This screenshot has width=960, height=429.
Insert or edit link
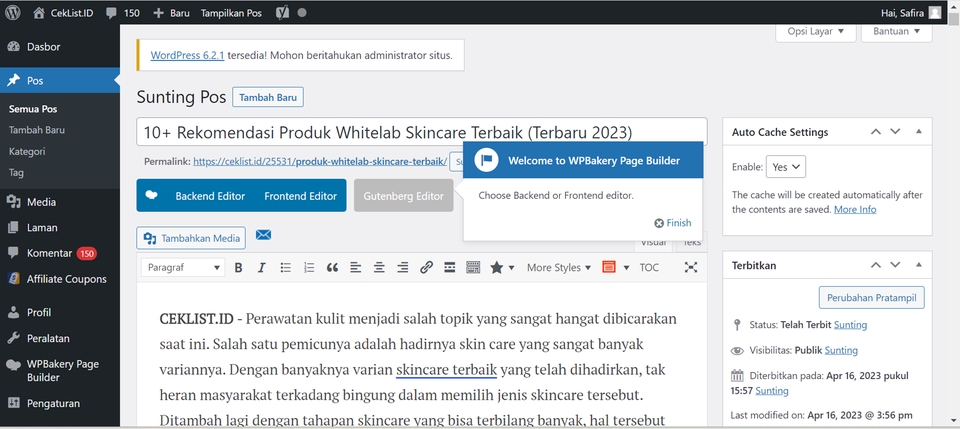pyautogui.click(x=426, y=267)
